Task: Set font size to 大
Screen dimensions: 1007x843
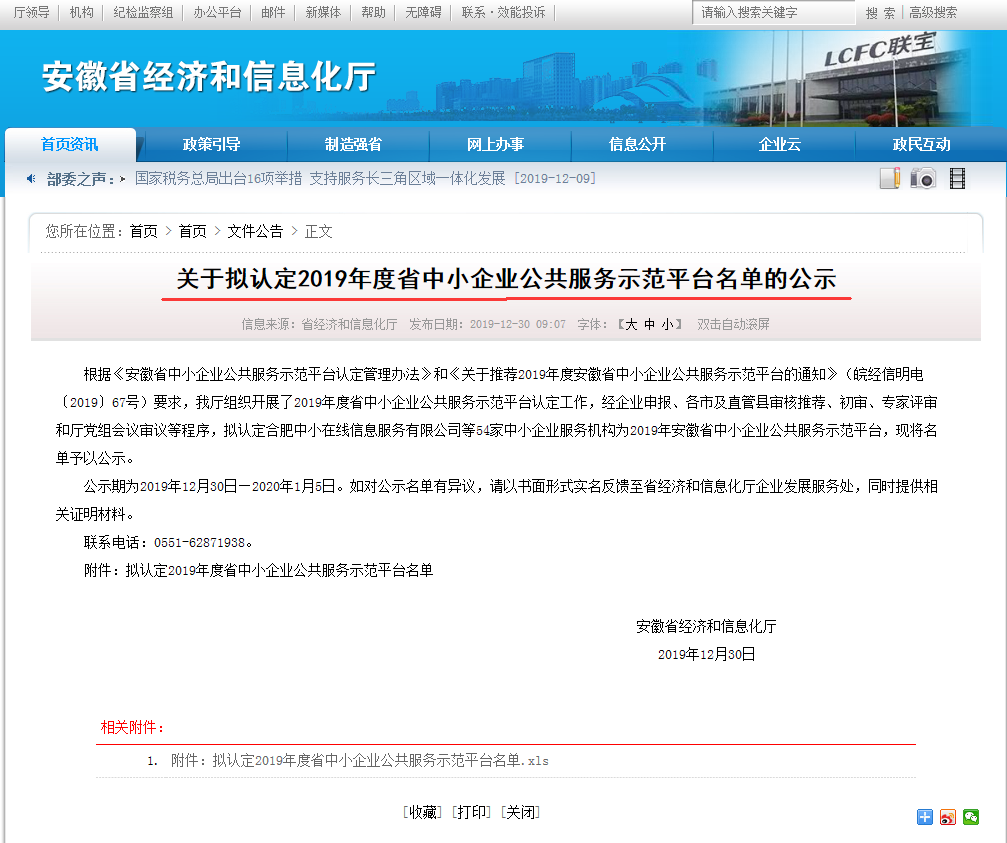Action: tap(631, 325)
